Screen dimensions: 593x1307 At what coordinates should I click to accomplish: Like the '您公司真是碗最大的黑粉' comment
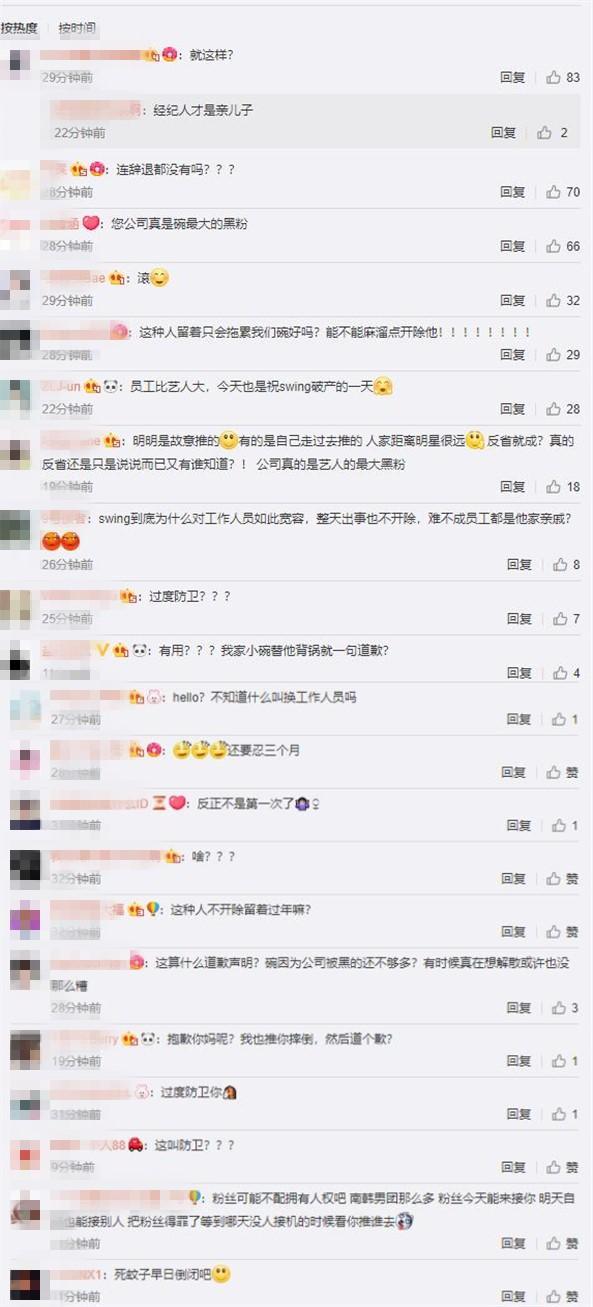tap(562, 246)
